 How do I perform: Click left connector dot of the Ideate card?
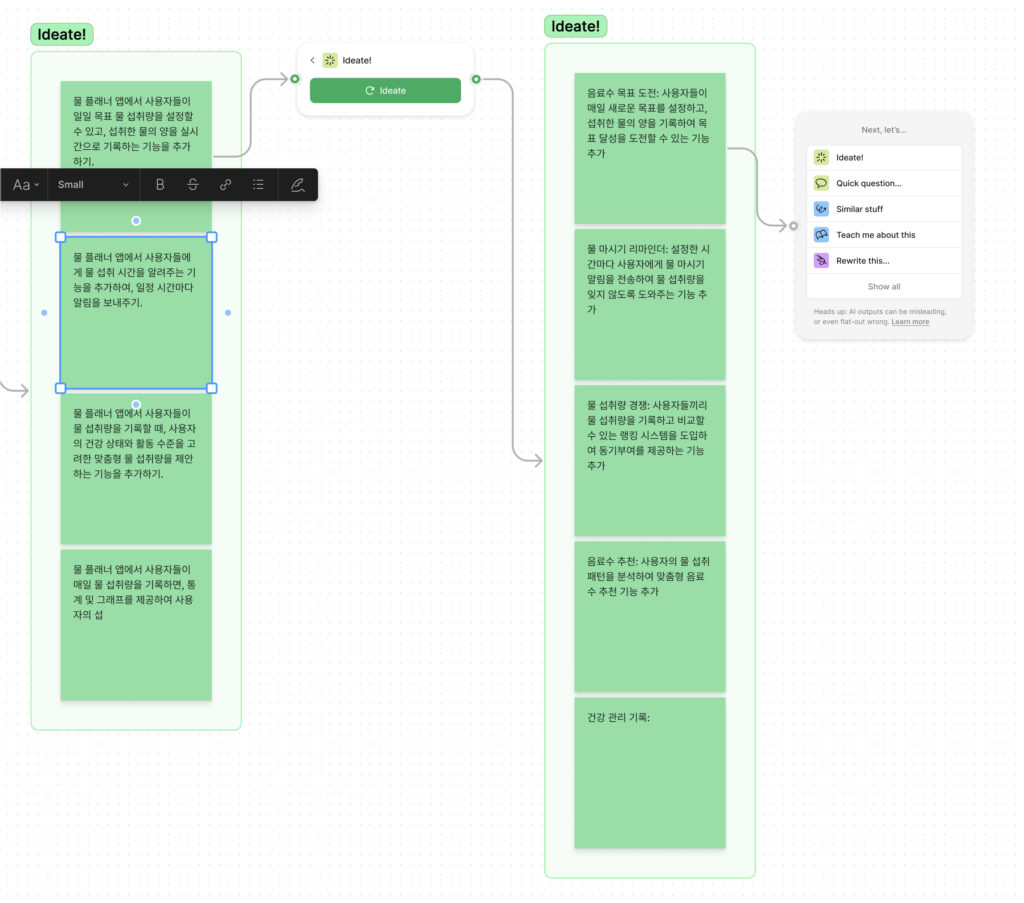(x=295, y=79)
